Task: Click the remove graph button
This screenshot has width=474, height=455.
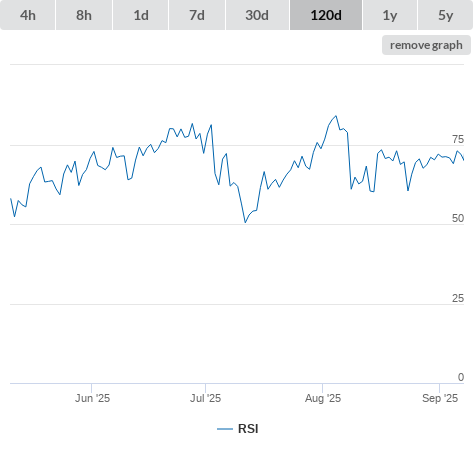Action: click(426, 45)
